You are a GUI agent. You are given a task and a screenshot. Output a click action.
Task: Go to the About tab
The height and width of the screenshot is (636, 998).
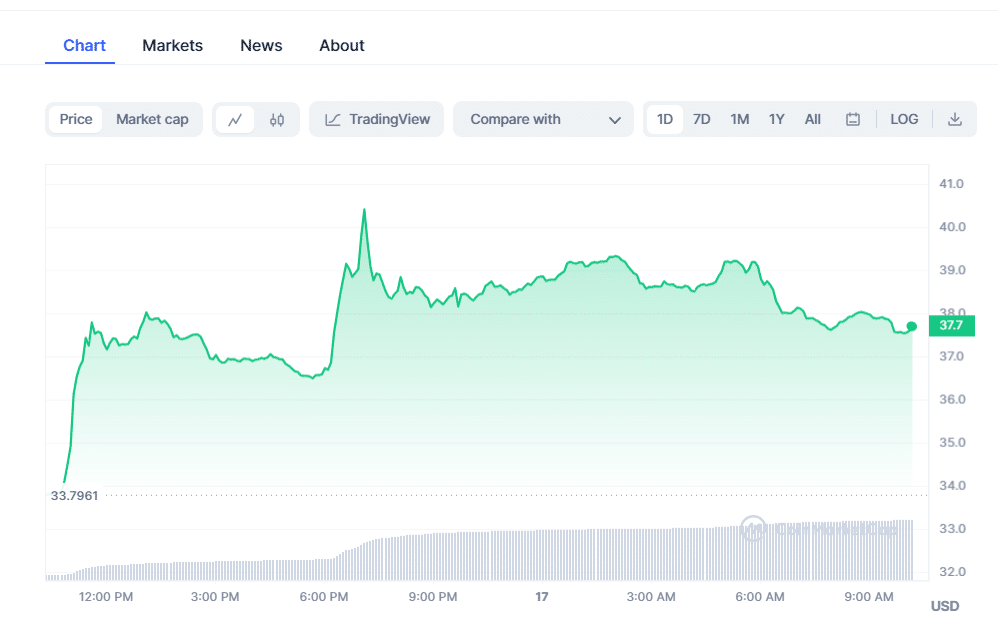342,46
